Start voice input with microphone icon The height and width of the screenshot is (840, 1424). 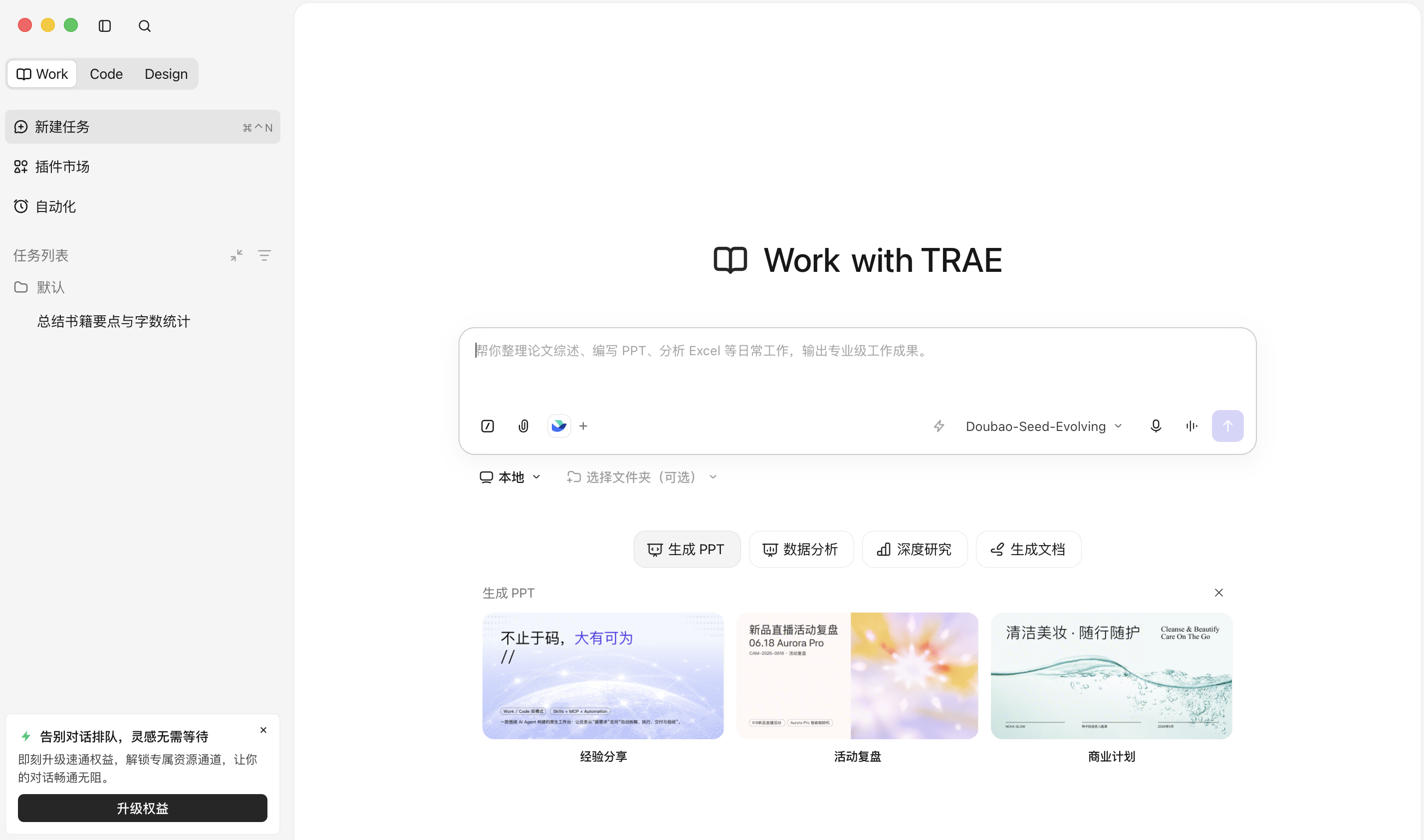point(1156,426)
